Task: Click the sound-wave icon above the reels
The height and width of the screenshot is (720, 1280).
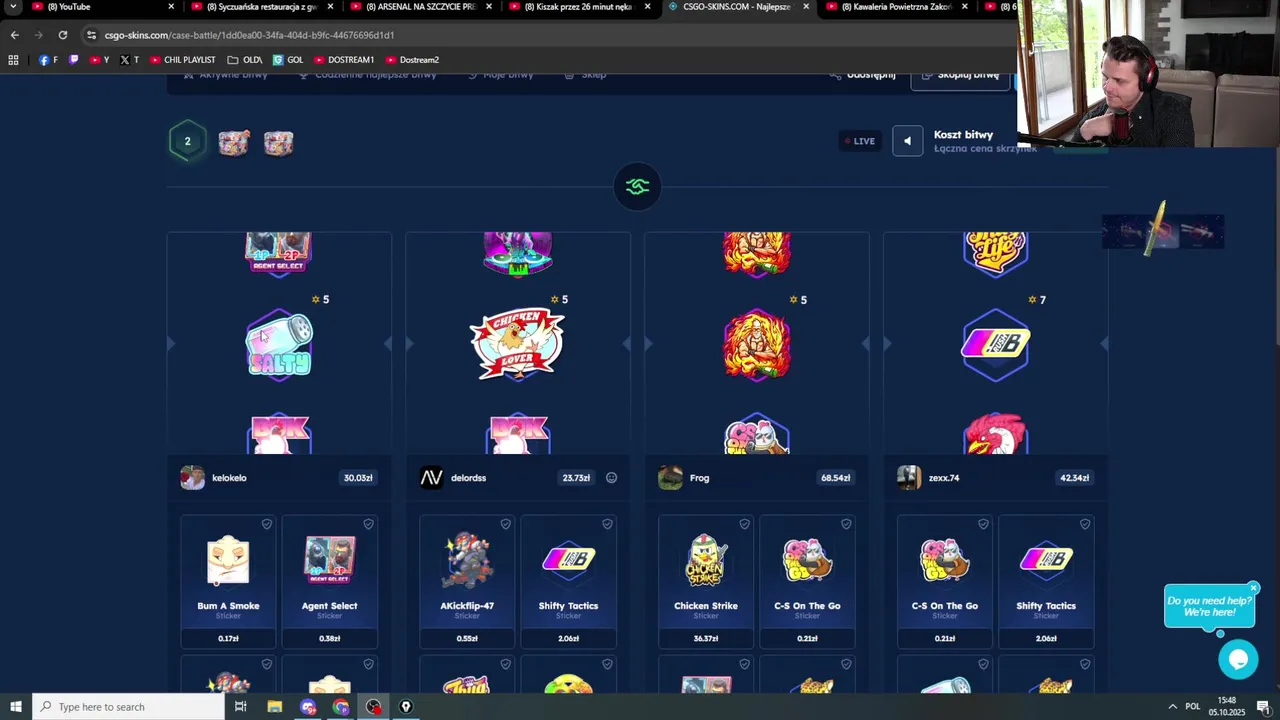Action: pyautogui.click(x=638, y=186)
